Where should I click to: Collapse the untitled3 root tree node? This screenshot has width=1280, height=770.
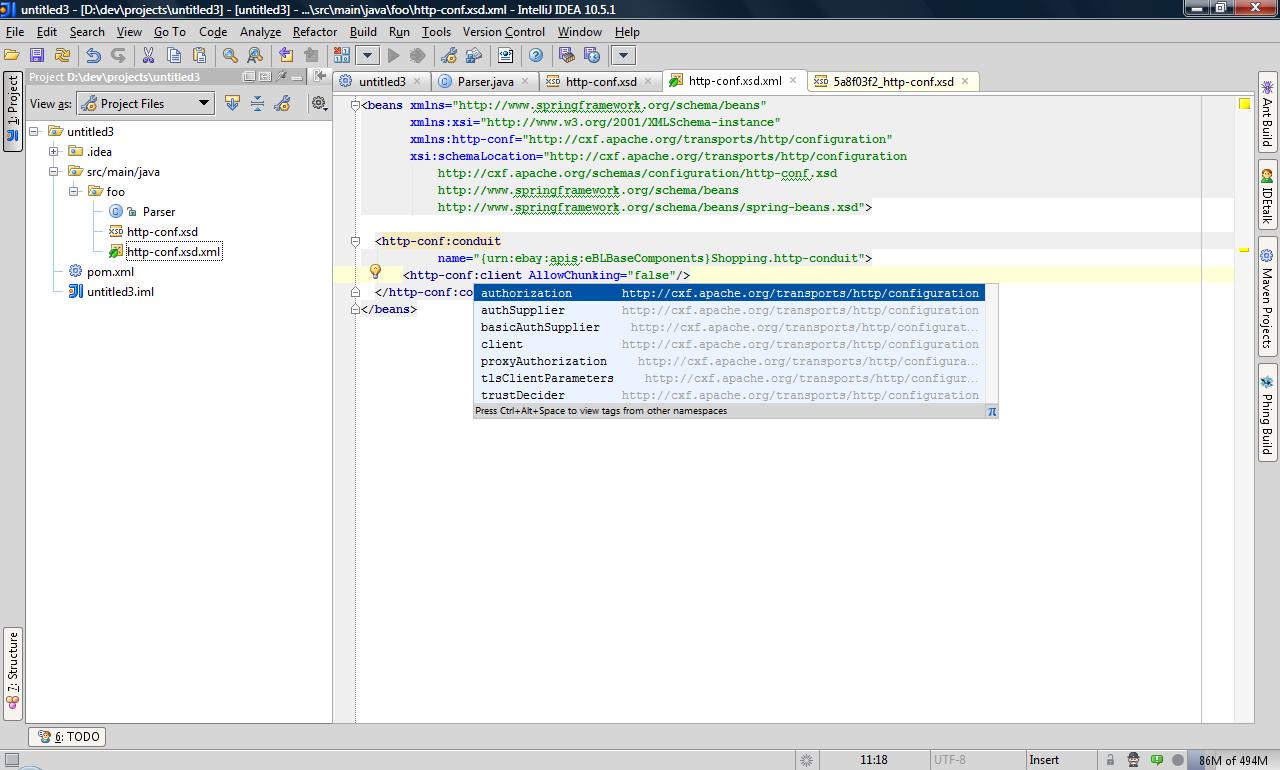point(34,131)
